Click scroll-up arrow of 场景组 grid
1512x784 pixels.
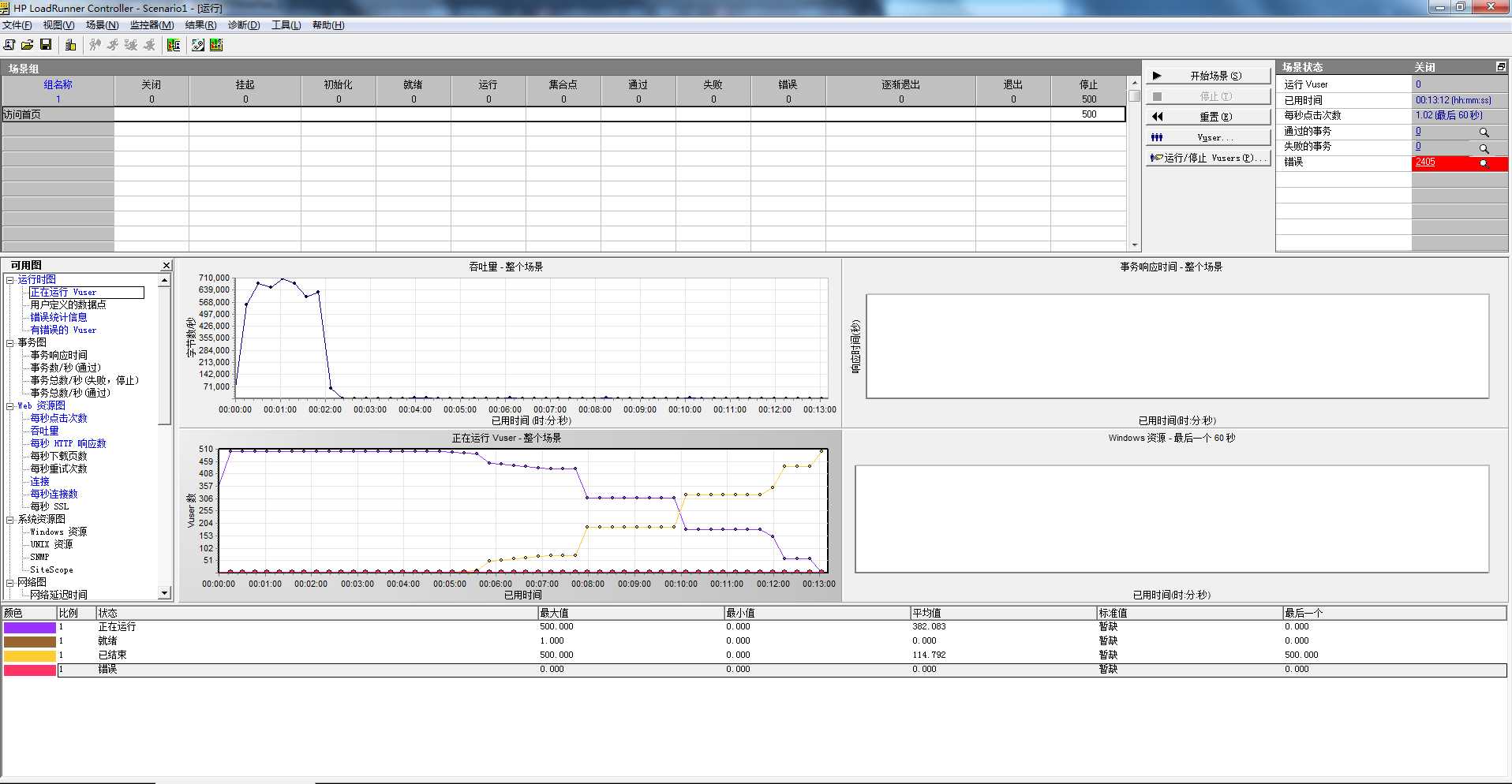tap(1135, 82)
